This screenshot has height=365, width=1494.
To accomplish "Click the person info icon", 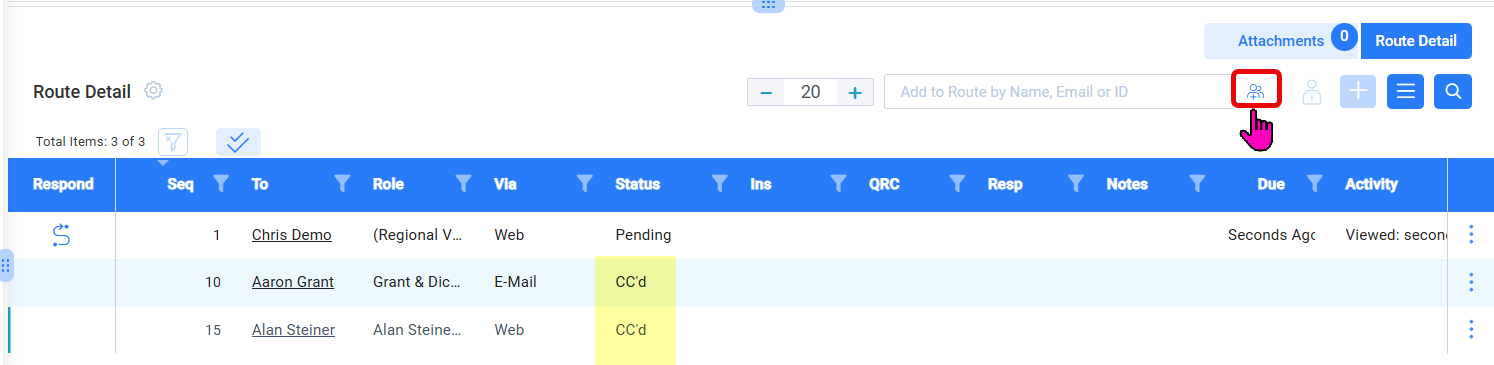I will point(1312,92).
